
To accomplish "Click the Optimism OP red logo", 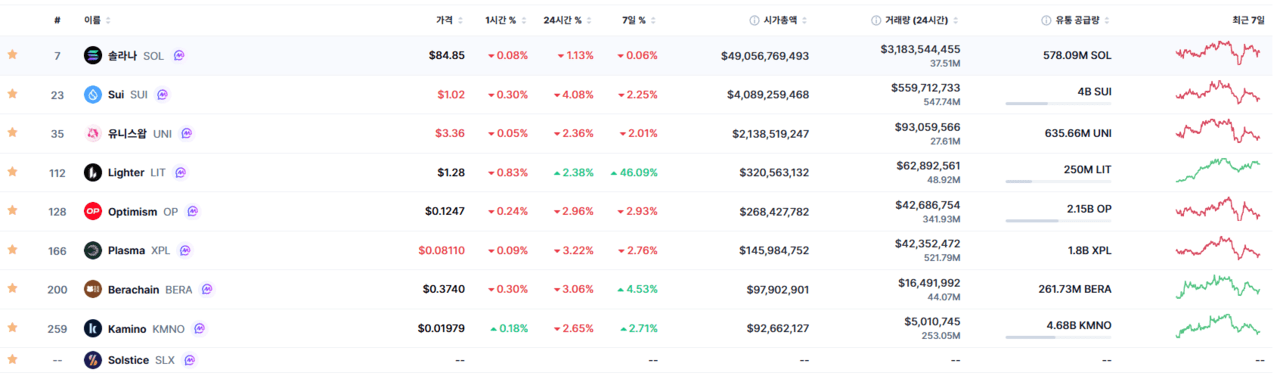I will [93, 211].
